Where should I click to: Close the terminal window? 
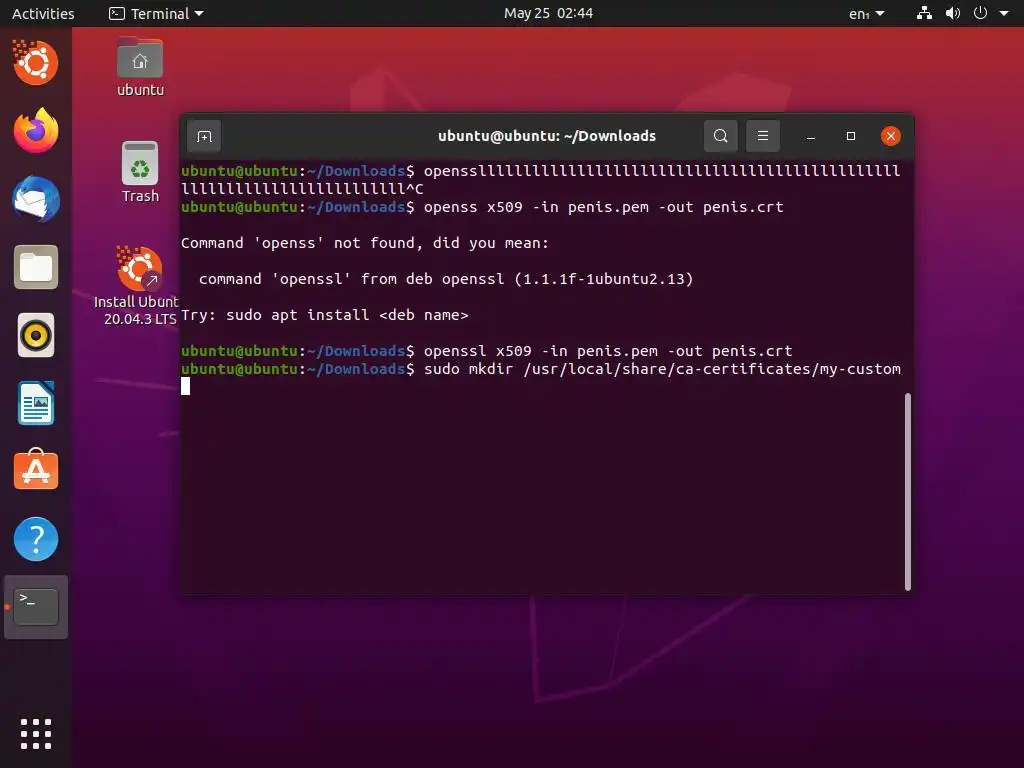click(x=891, y=136)
